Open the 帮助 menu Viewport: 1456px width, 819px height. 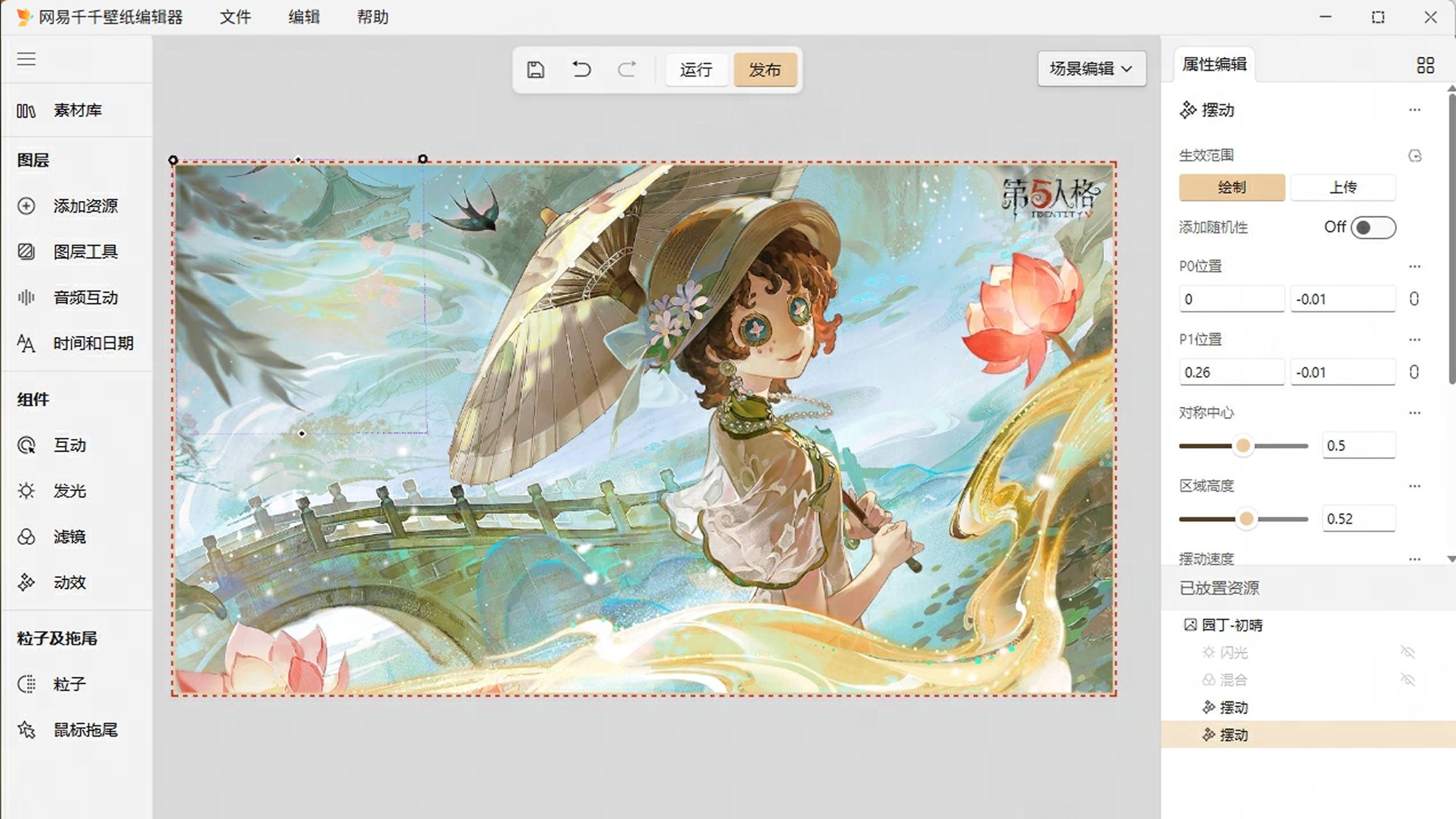click(372, 17)
